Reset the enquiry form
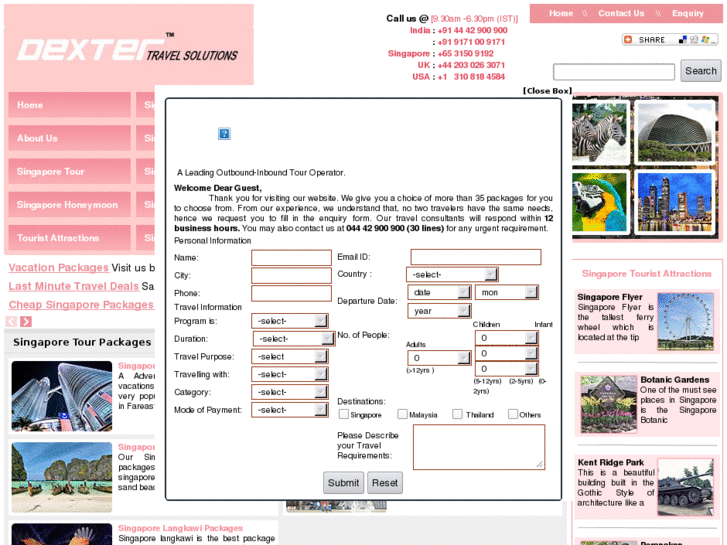This screenshot has height=545, width=727. coord(385,483)
